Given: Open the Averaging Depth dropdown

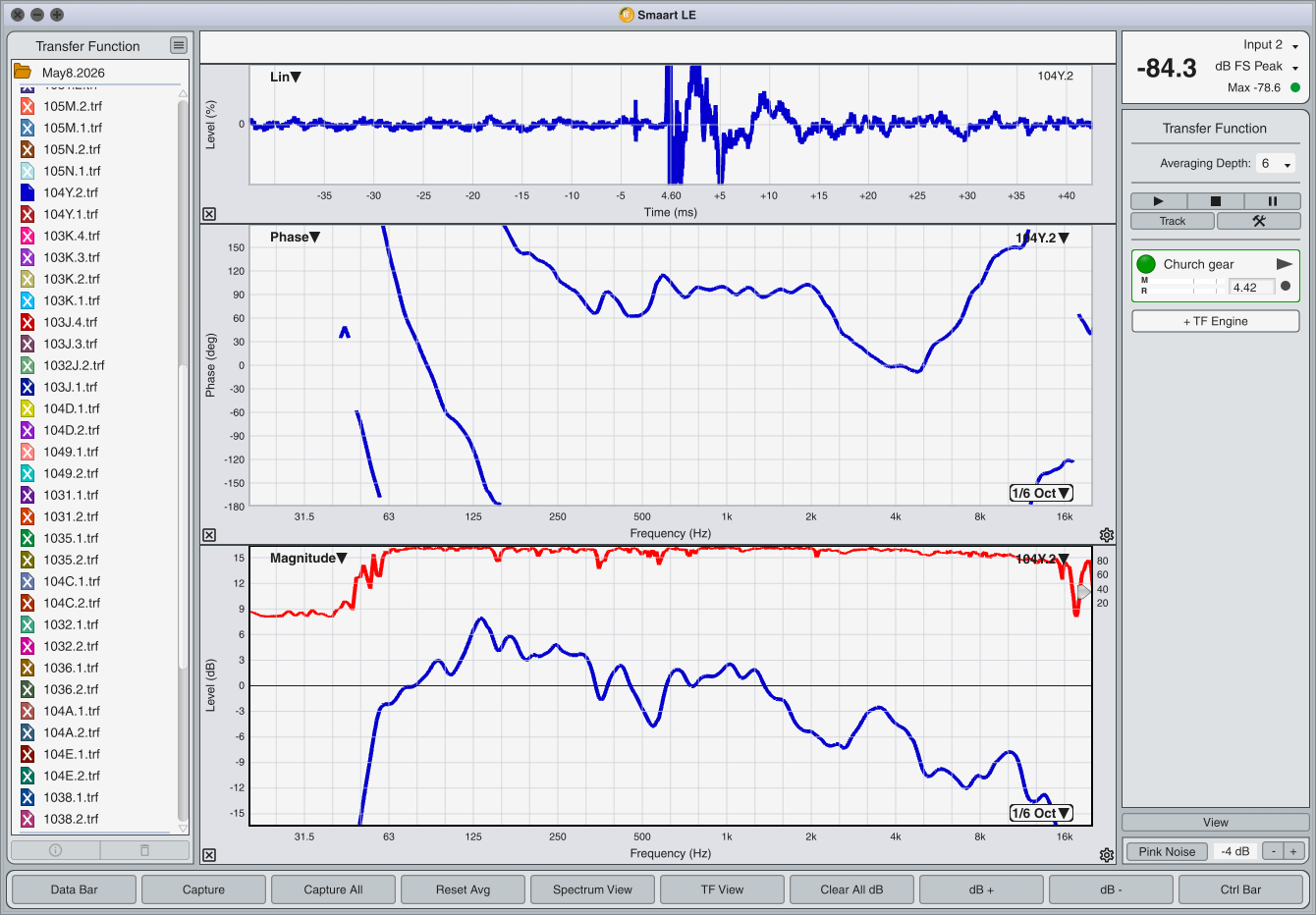Looking at the screenshot, I should coord(1277,164).
